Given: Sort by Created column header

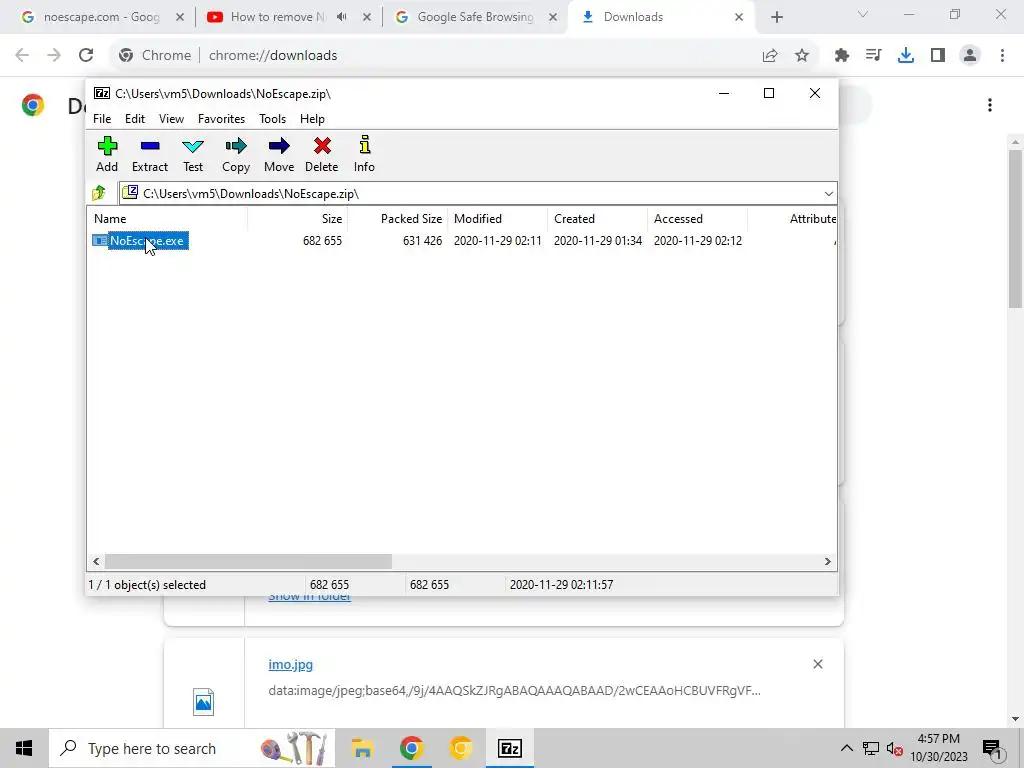Looking at the screenshot, I should click(598, 219).
